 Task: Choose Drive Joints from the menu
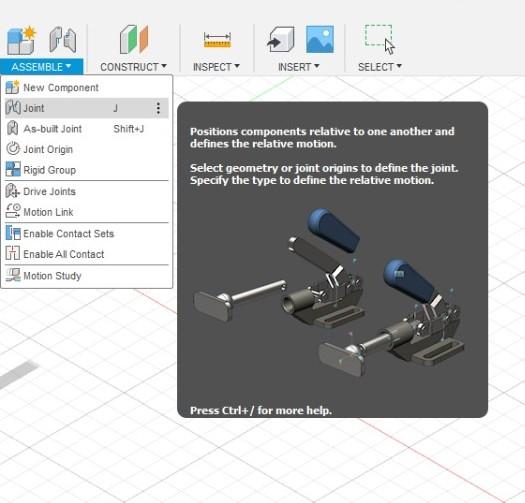tap(86, 191)
